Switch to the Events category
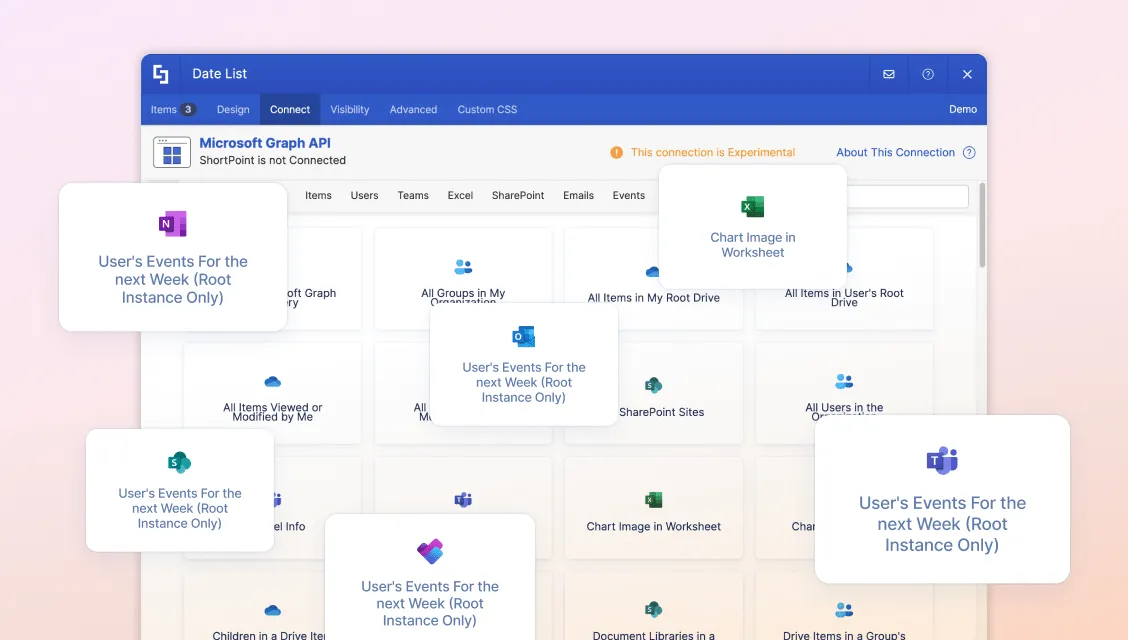Viewport: 1128px width, 640px height. [628, 195]
